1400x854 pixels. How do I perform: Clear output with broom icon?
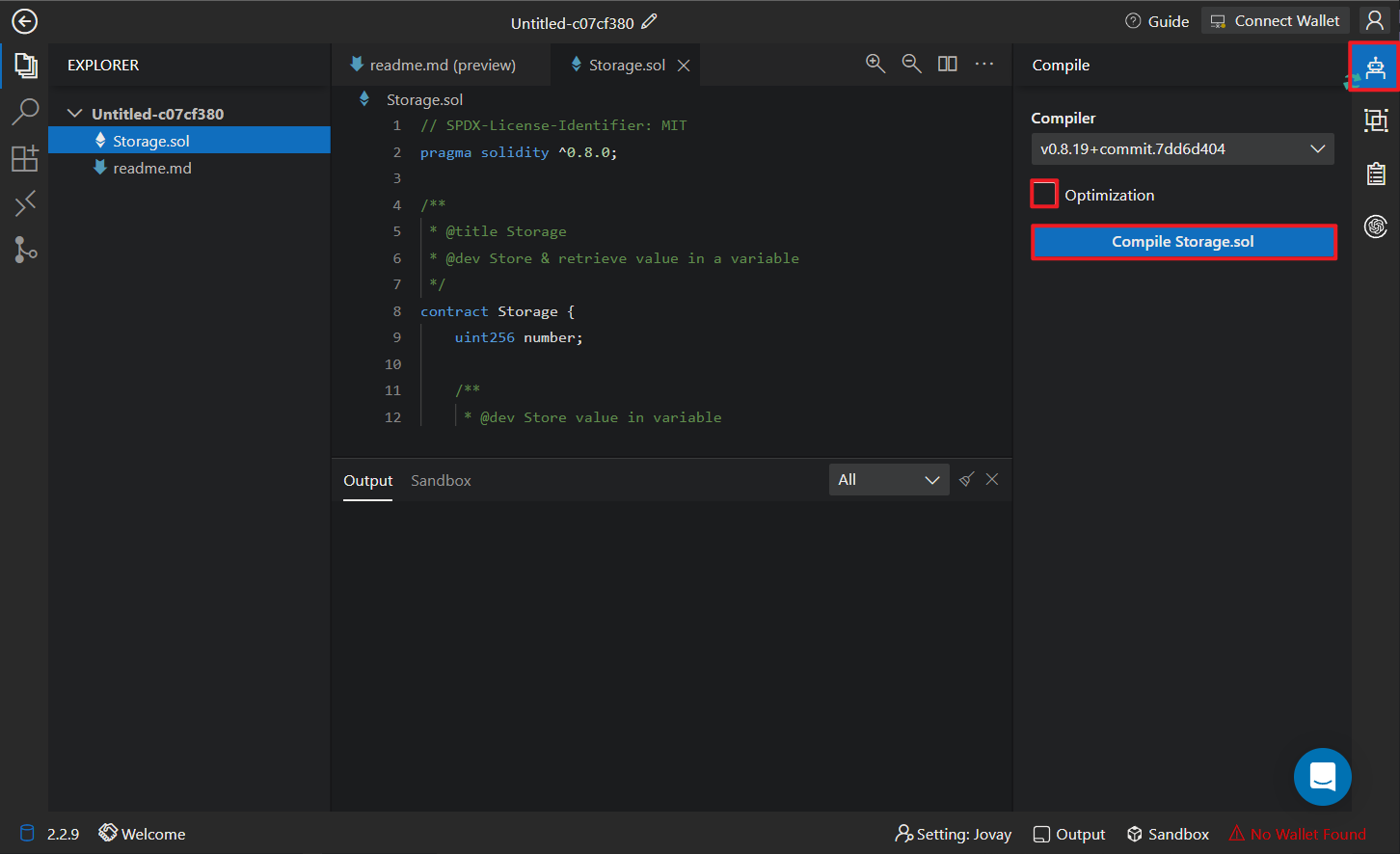966,479
